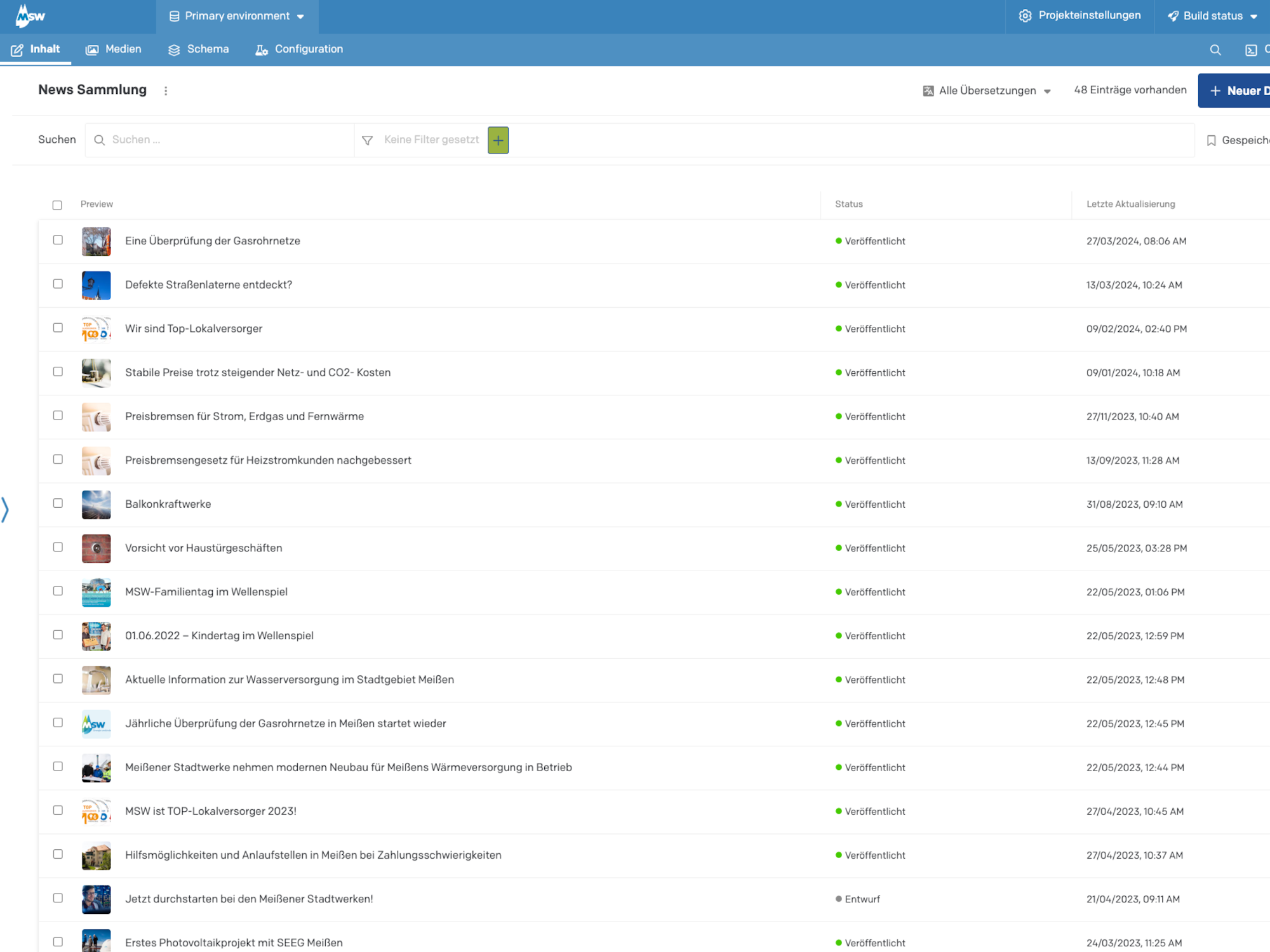Click the Preview column header
The height and width of the screenshot is (952, 1270).
(x=97, y=204)
